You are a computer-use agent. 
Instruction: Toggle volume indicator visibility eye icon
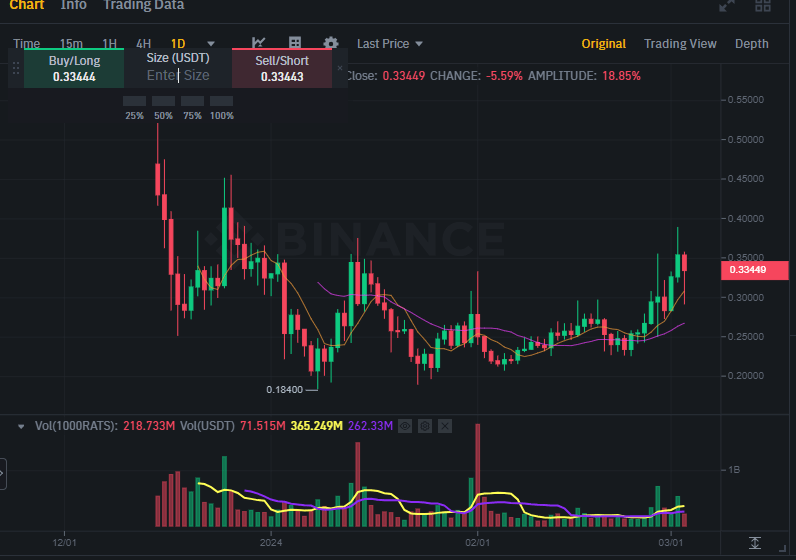[405, 426]
